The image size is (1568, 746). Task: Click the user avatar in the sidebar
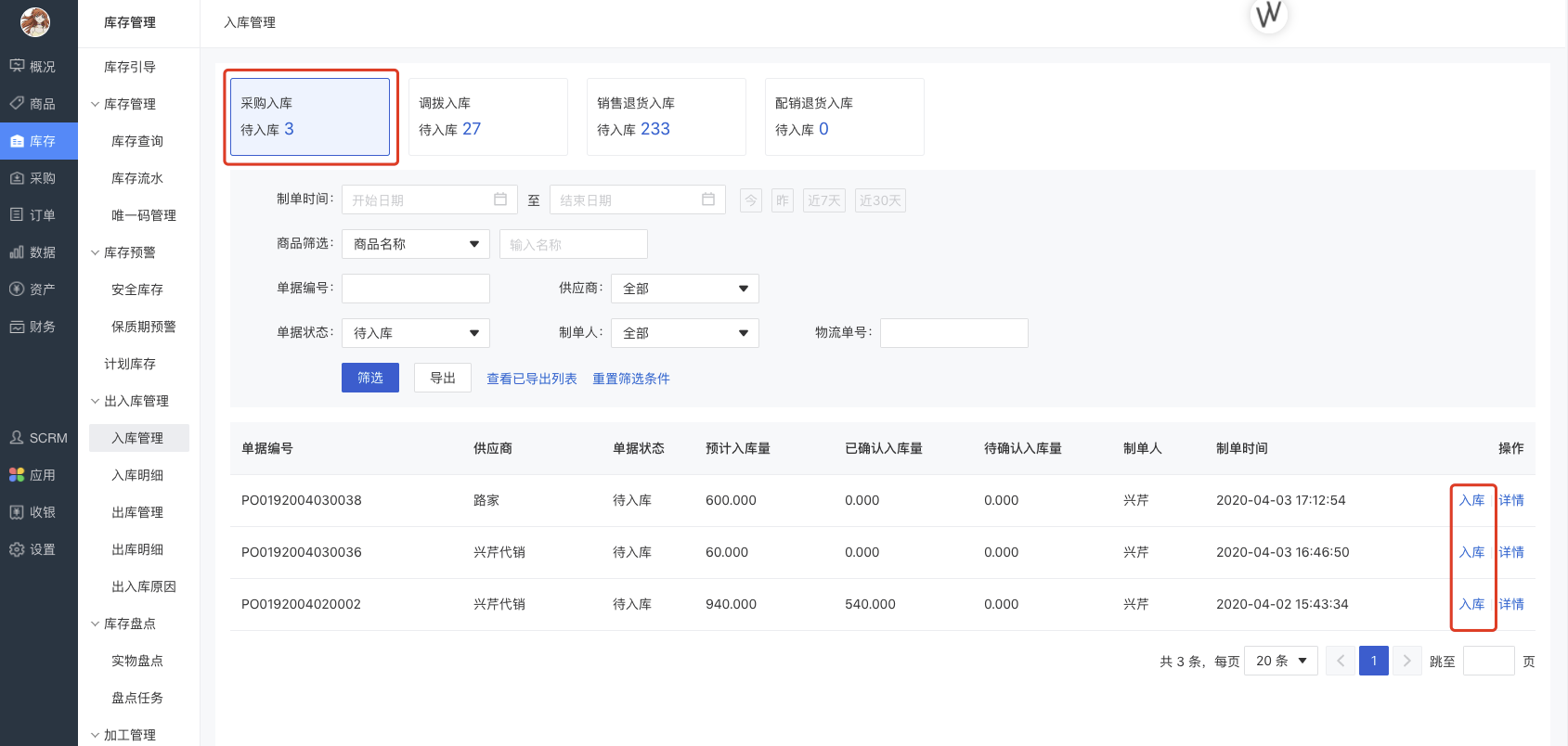(x=35, y=21)
